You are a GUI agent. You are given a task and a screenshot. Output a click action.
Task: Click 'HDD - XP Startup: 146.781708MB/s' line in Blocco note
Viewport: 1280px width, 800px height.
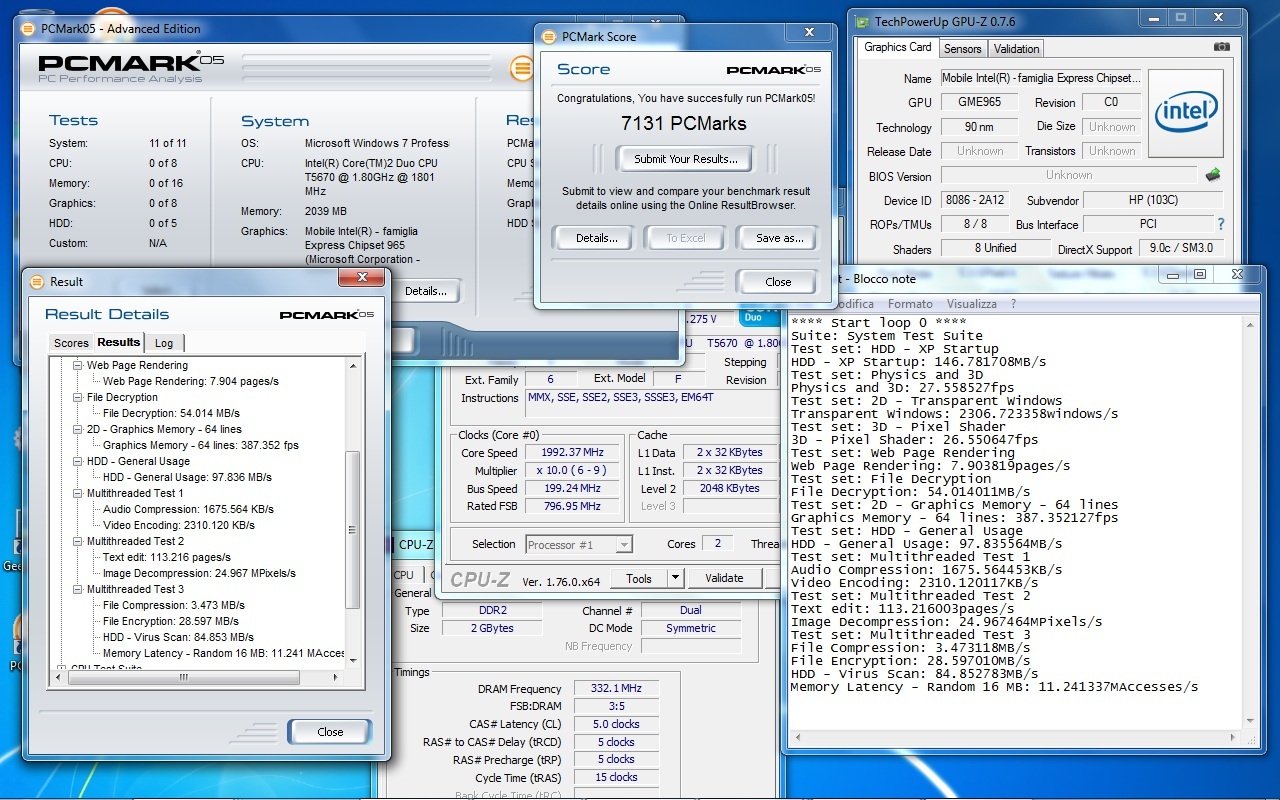919,362
